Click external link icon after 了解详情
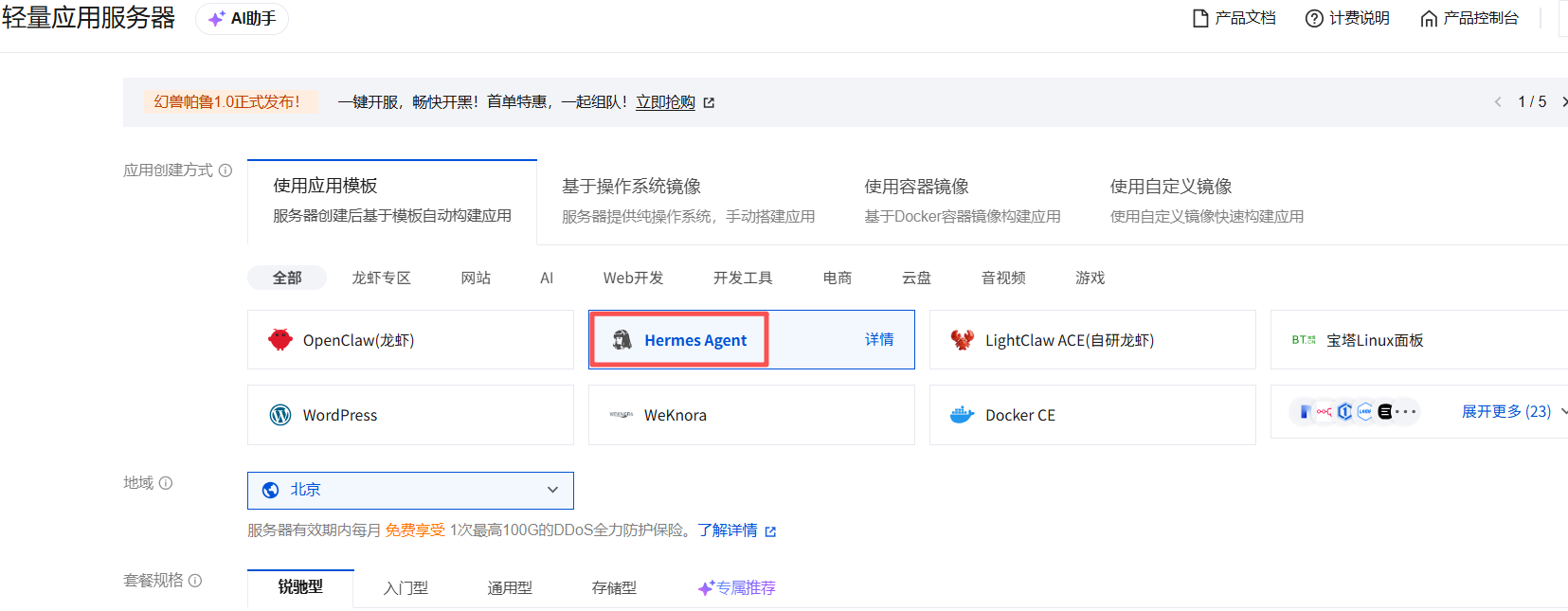The width and height of the screenshot is (1568, 611). [x=770, y=531]
